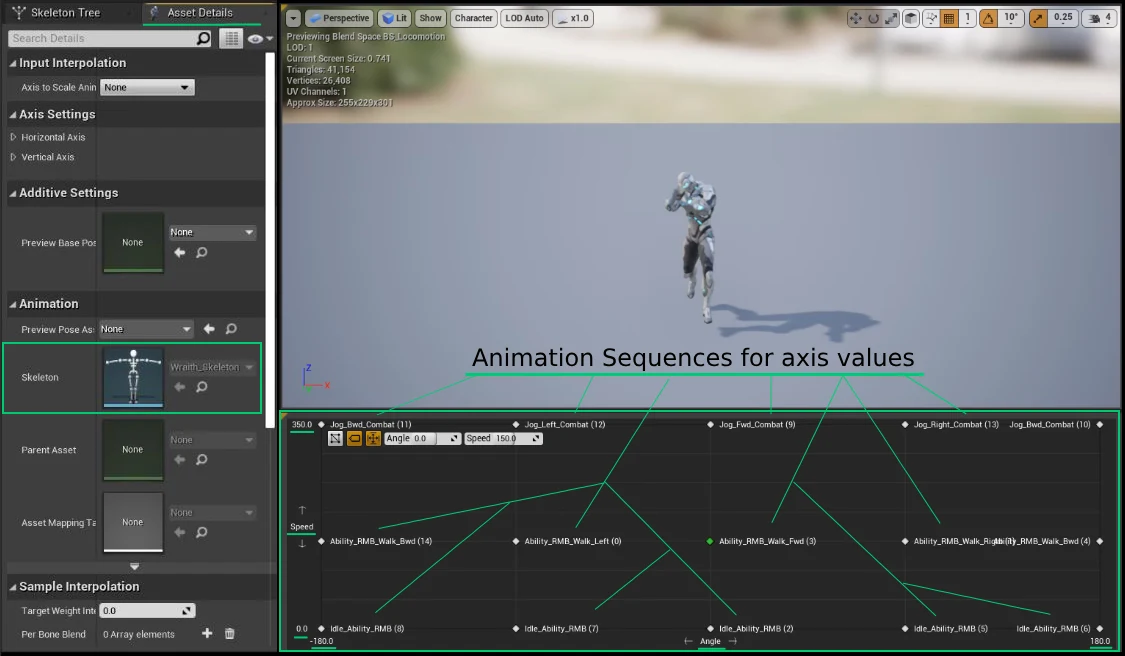Image resolution: width=1125 pixels, height=656 pixels.
Task: Select the translate gizmo tool in viewport
Action: coord(856,18)
